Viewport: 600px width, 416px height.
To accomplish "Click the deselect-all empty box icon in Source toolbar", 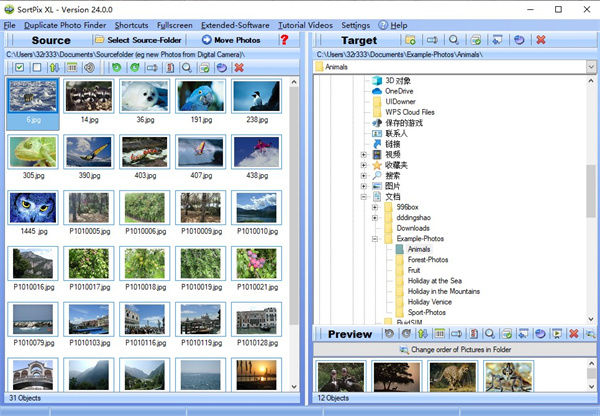I will coord(37,67).
